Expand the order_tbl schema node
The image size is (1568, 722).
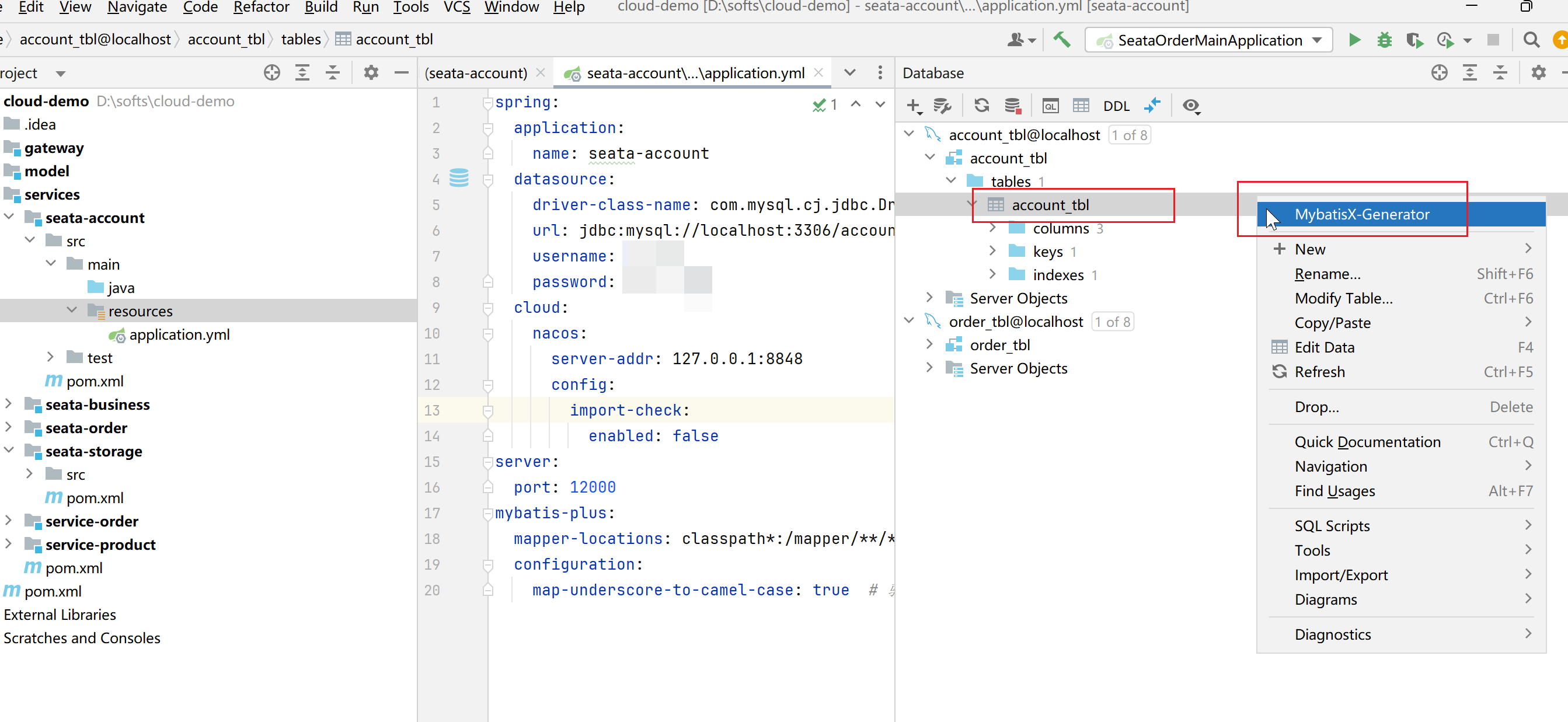click(x=929, y=344)
